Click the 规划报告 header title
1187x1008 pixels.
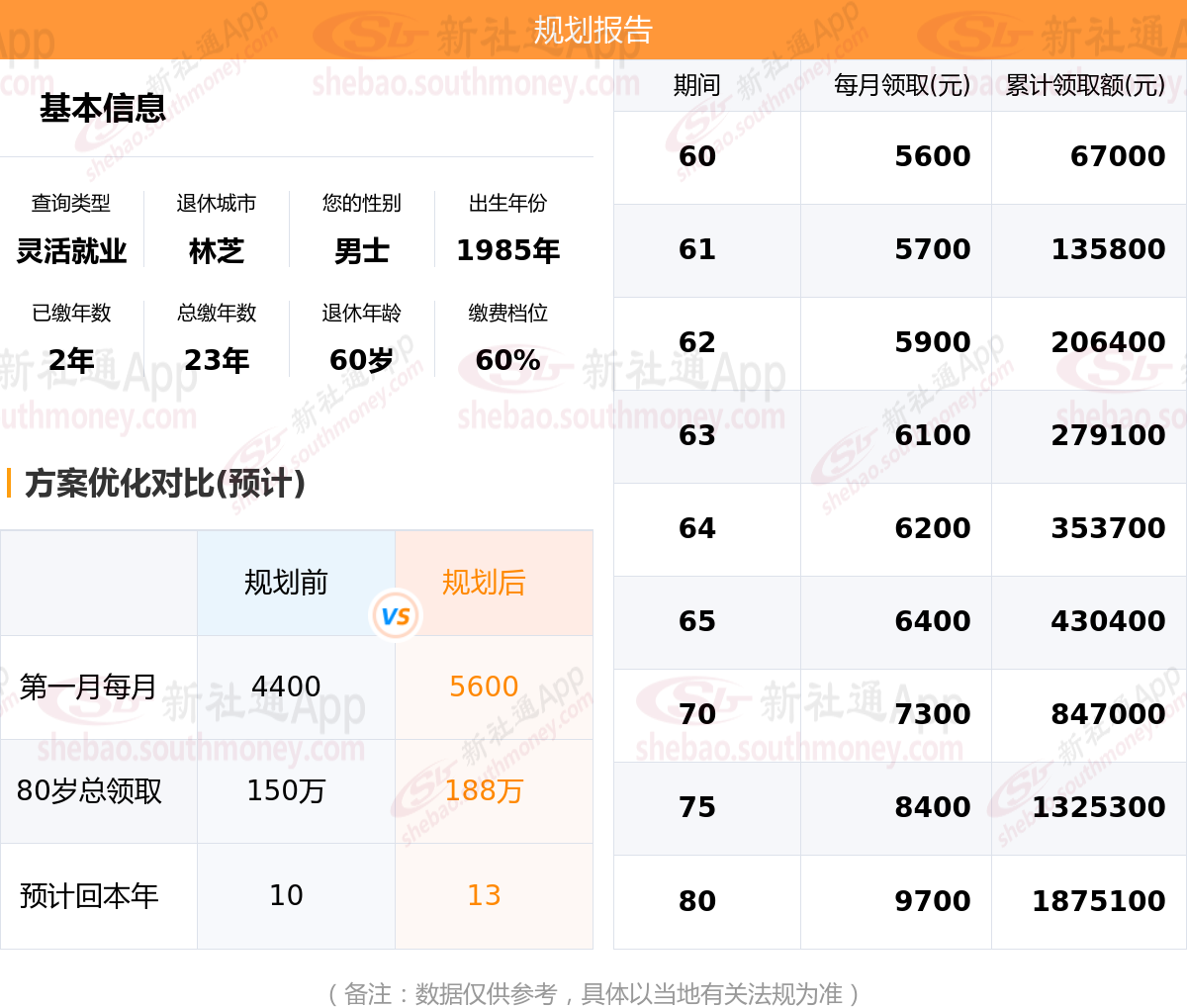[593, 30]
